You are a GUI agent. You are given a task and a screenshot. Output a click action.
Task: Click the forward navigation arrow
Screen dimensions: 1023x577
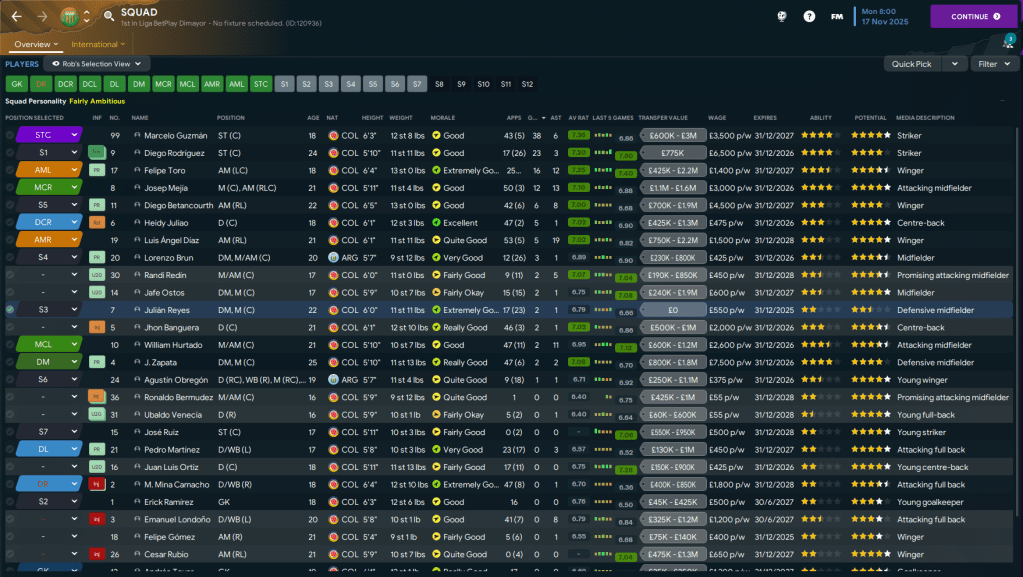[42, 16]
